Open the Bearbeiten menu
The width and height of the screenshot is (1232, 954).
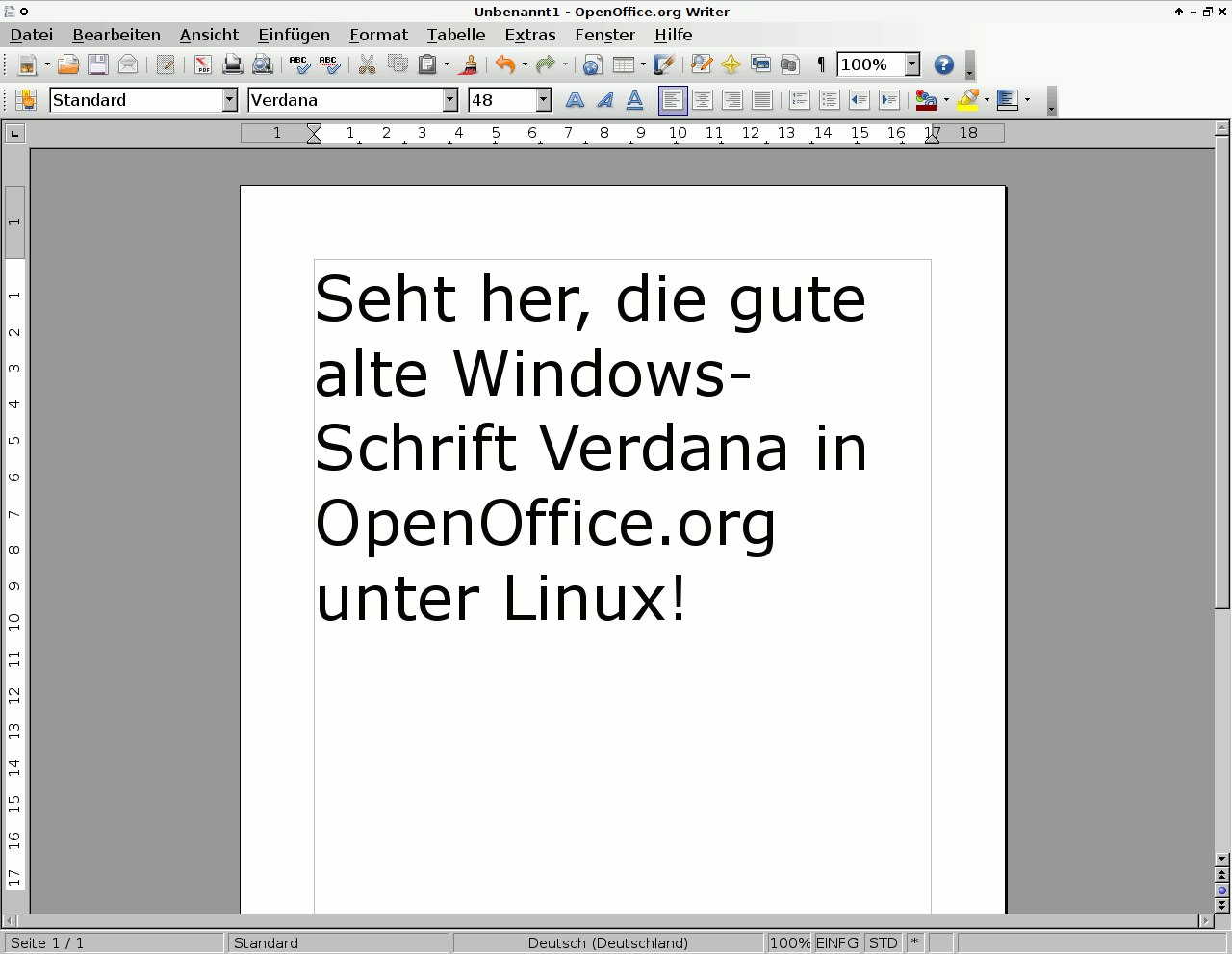(116, 35)
